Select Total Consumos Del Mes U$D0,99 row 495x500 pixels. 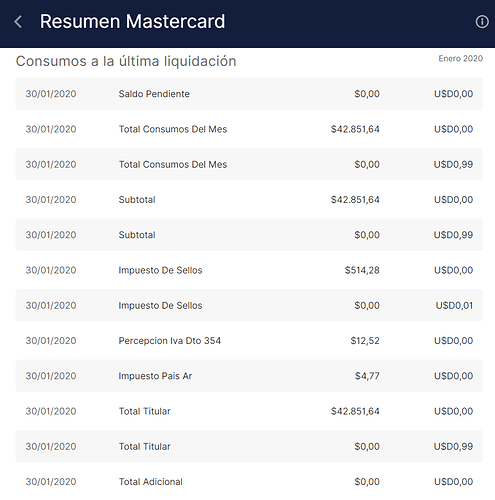[x=249, y=164]
